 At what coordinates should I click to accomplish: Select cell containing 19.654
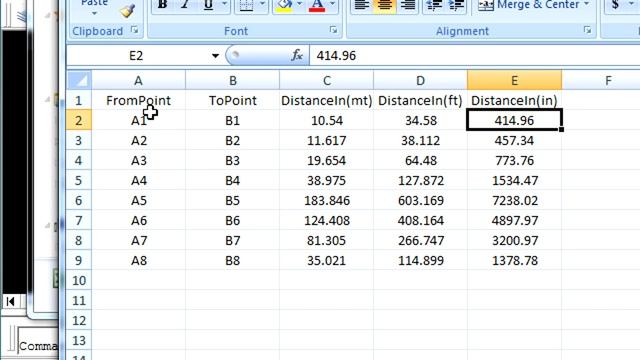click(x=327, y=160)
